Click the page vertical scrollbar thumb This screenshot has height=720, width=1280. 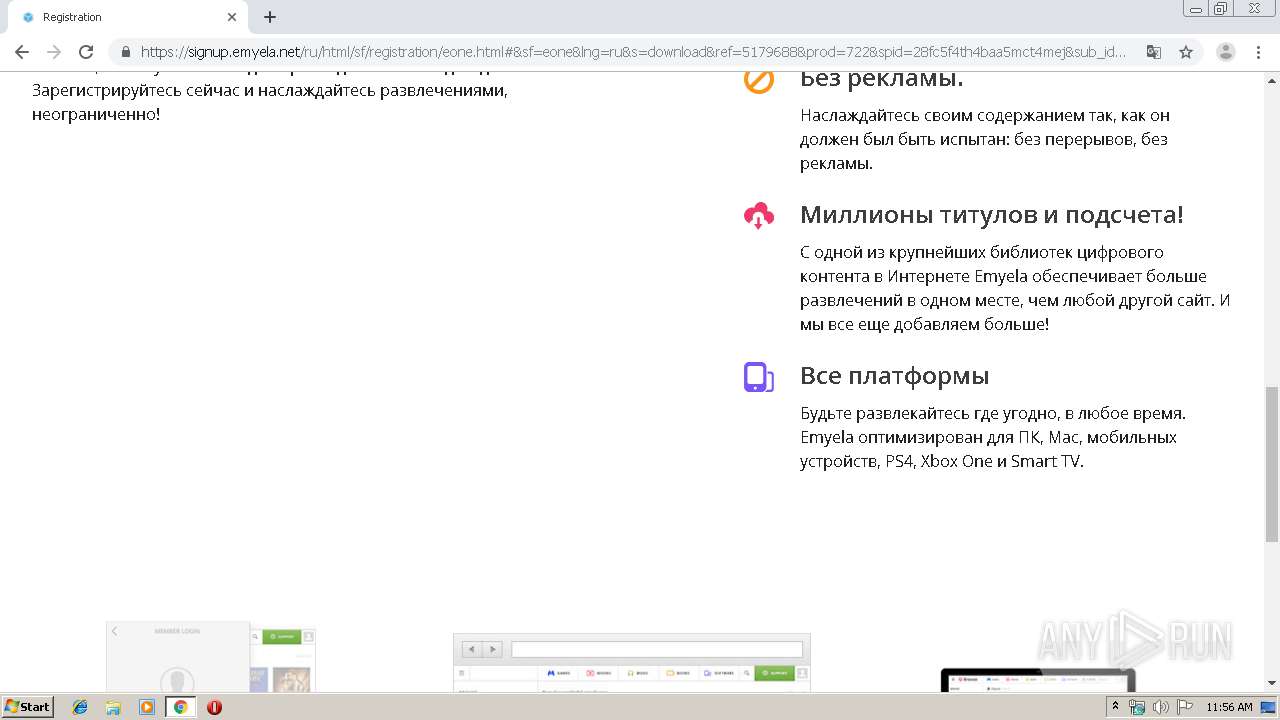(1271, 464)
